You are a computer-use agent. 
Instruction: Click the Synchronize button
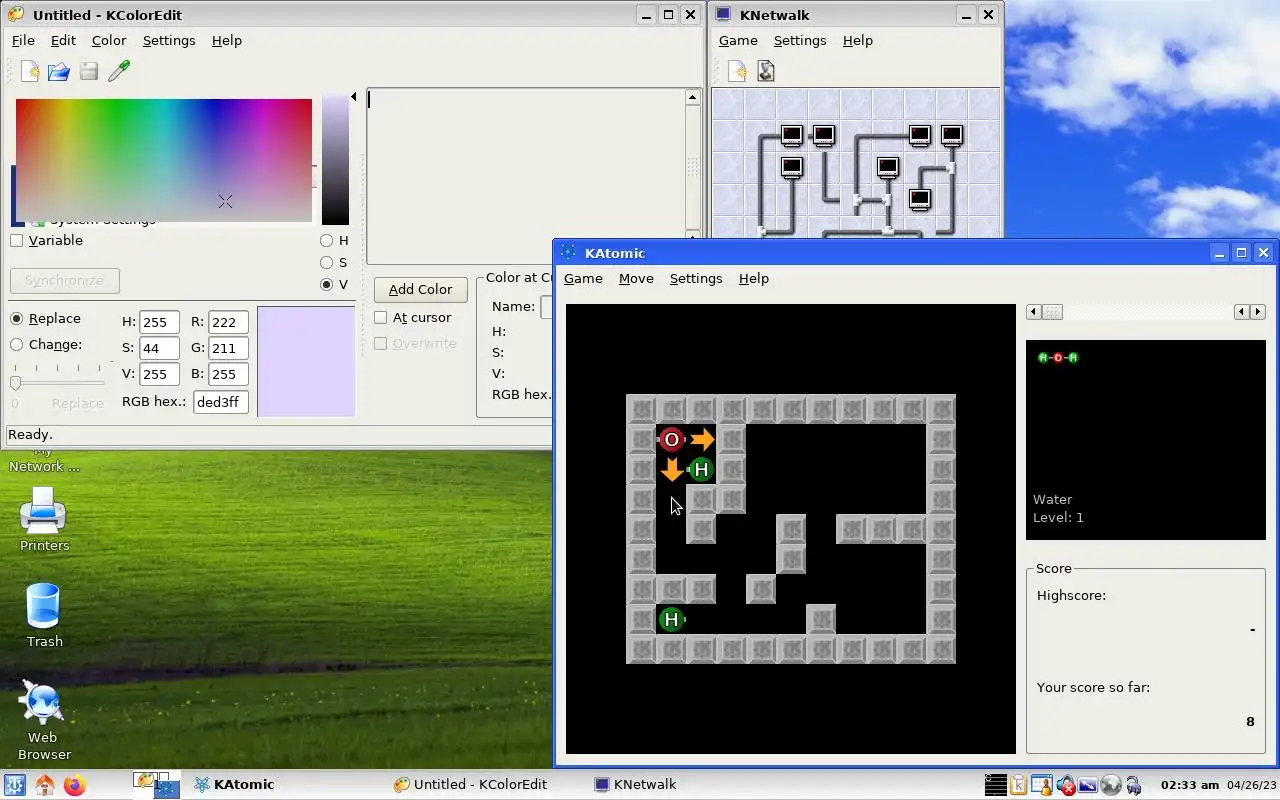tap(64, 280)
